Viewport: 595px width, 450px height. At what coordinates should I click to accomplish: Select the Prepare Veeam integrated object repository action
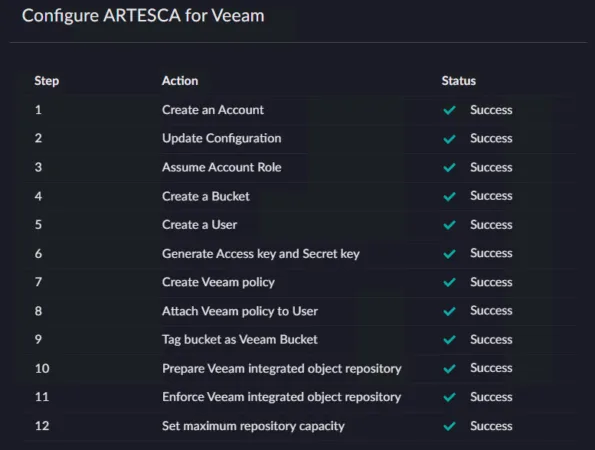pos(282,369)
